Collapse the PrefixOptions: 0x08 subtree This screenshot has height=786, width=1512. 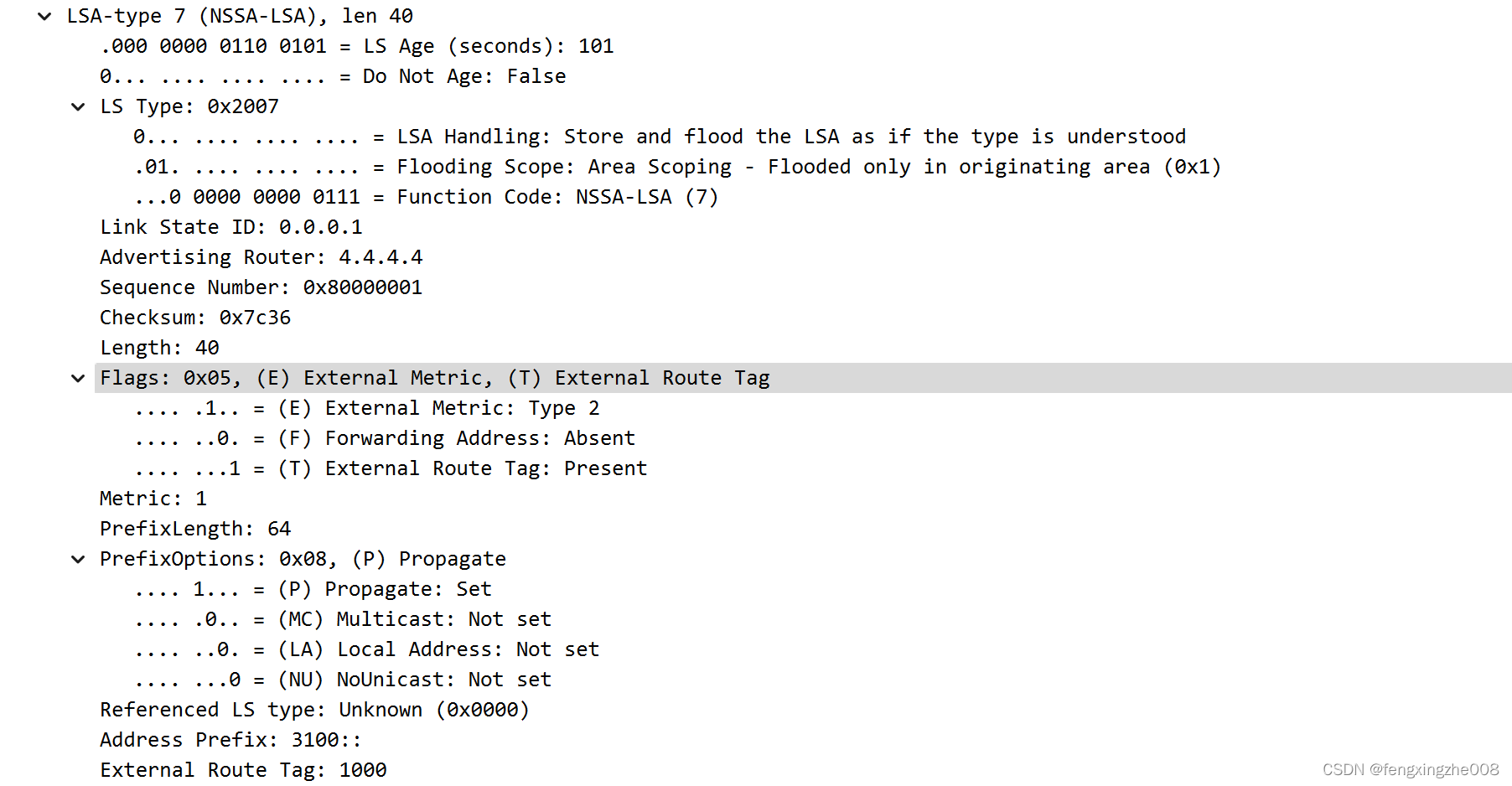78,558
